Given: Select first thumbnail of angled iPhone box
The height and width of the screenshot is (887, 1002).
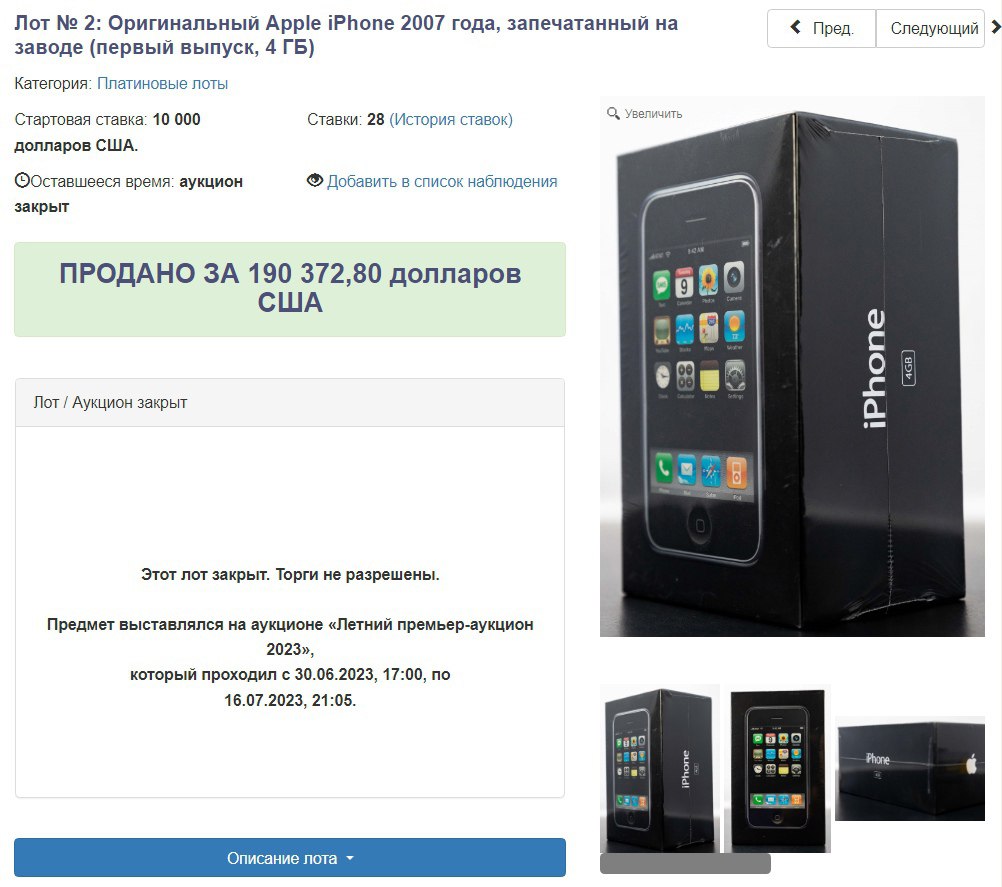Looking at the screenshot, I should coord(660,769).
